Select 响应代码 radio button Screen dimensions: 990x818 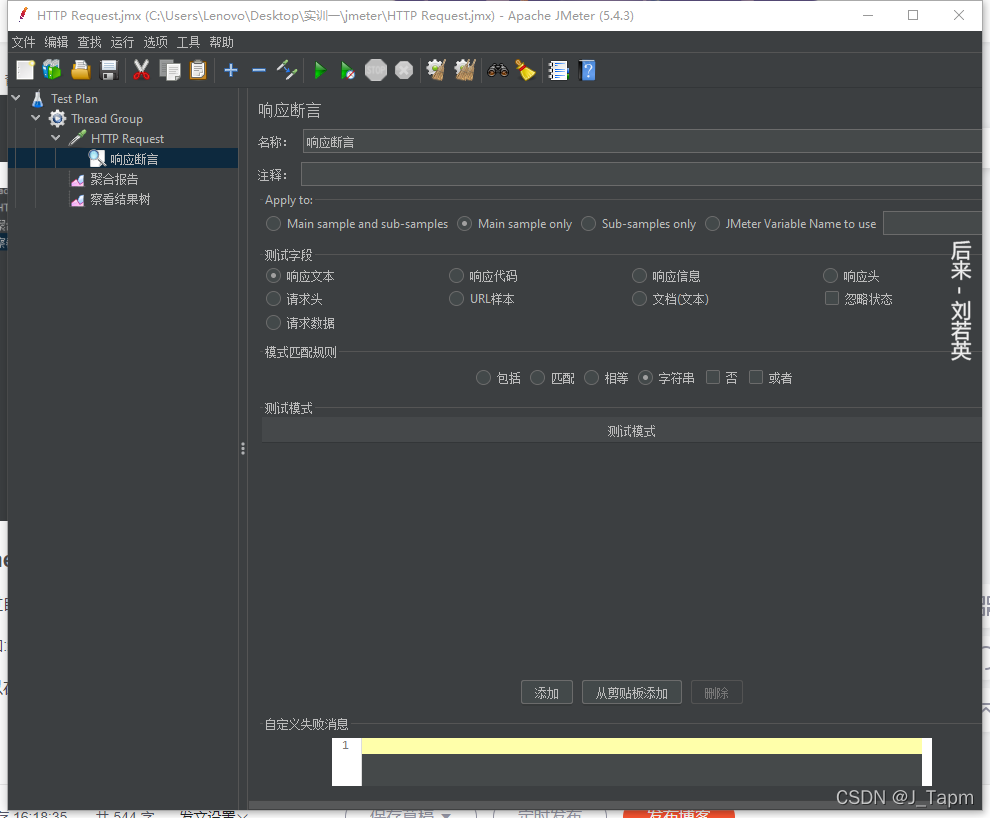tap(456, 276)
